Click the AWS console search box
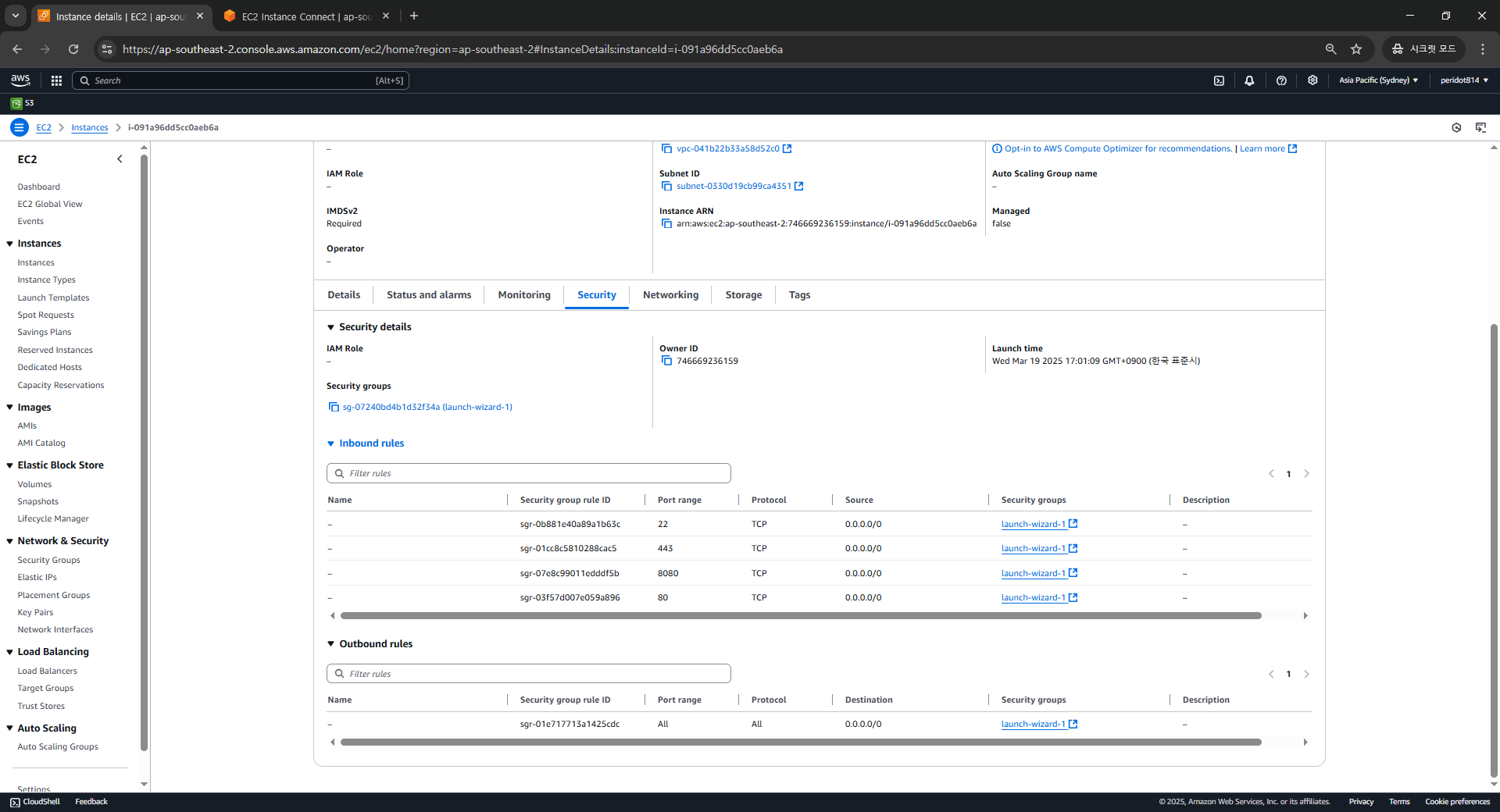The width and height of the screenshot is (1500, 812). click(x=241, y=80)
